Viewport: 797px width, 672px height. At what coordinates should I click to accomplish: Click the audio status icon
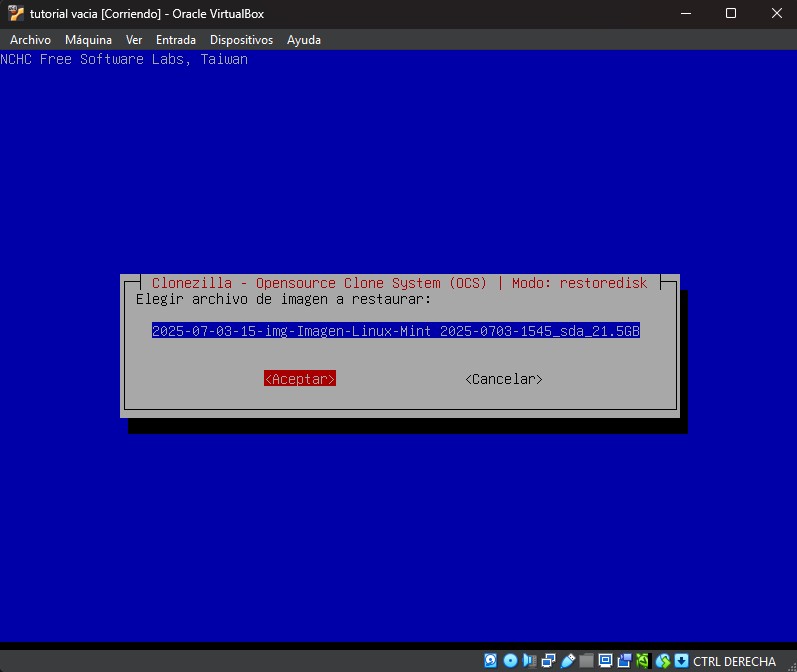click(529, 660)
